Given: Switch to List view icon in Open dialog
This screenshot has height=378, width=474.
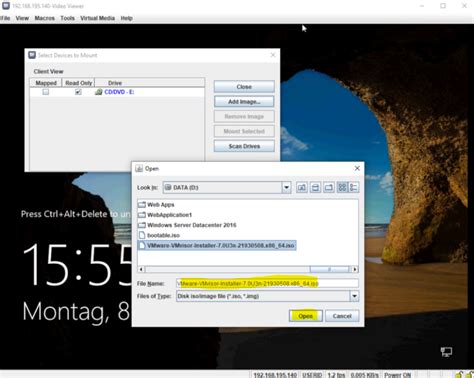Looking at the screenshot, I should tap(342, 187).
